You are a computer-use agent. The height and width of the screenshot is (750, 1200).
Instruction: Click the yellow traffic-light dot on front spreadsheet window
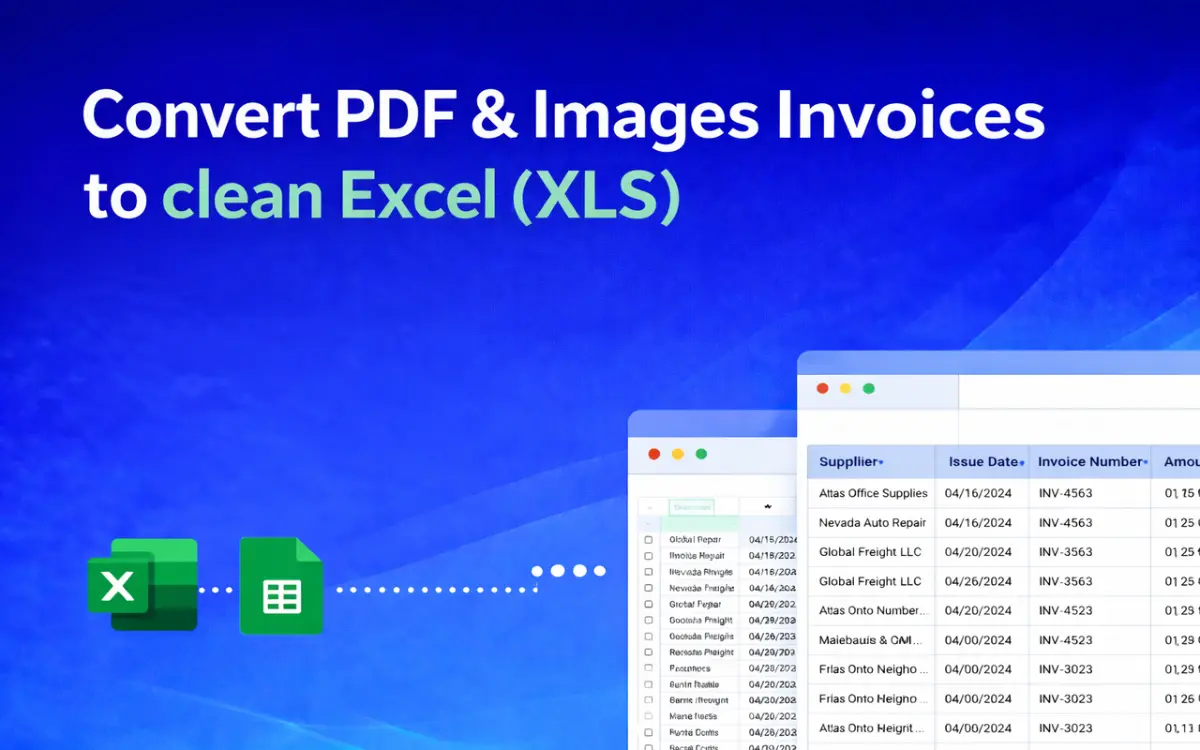pos(846,388)
